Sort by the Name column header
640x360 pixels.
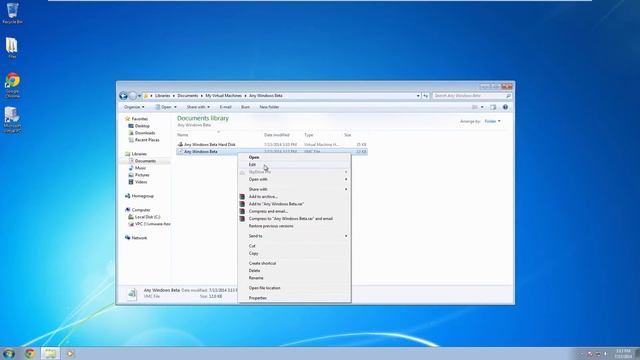(182, 135)
